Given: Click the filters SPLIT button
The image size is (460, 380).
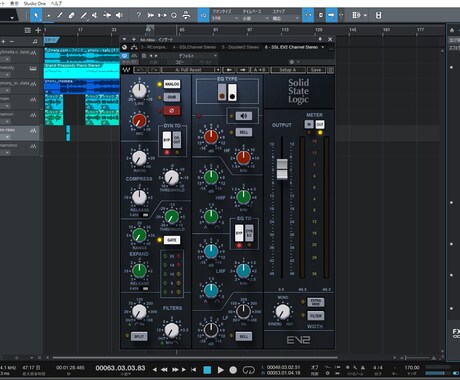Looking at the screenshot, I should [x=139, y=336].
